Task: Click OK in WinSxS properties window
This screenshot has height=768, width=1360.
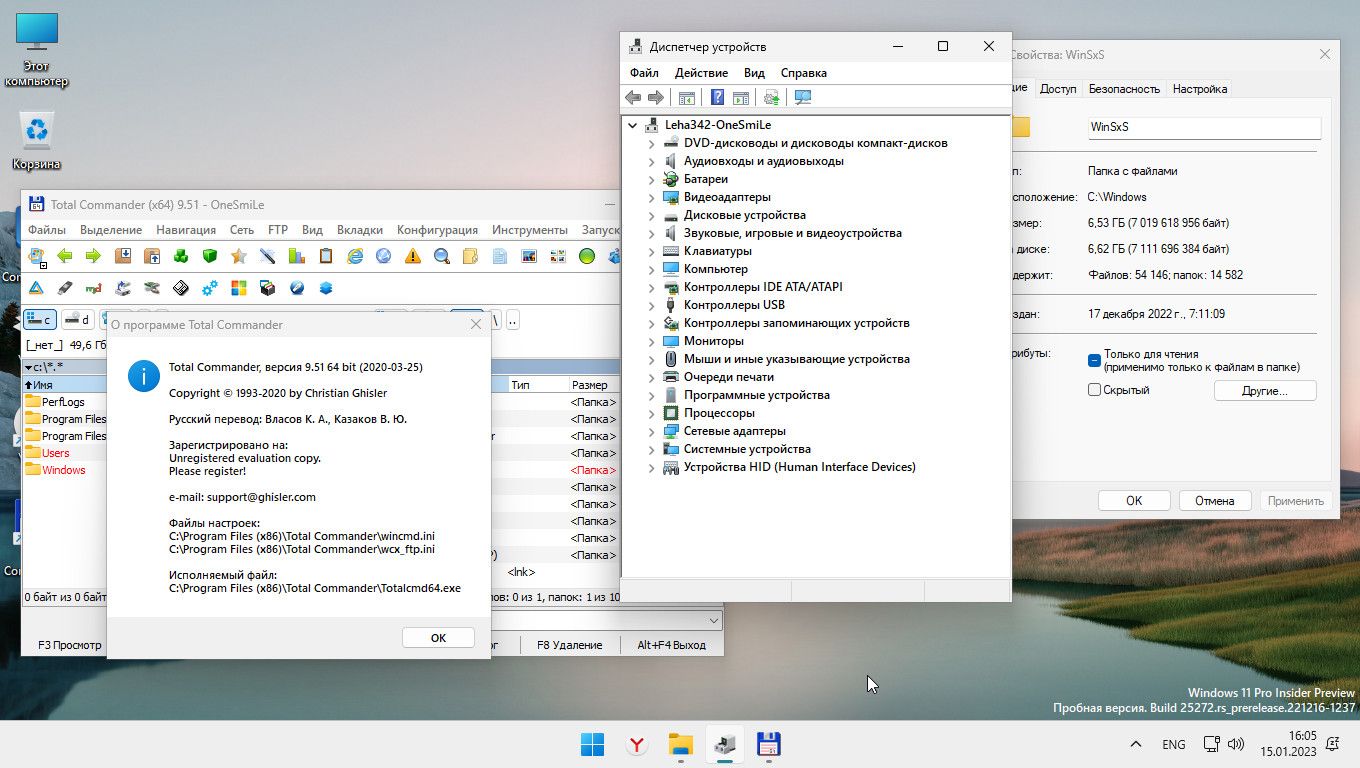Action: pos(1134,501)
